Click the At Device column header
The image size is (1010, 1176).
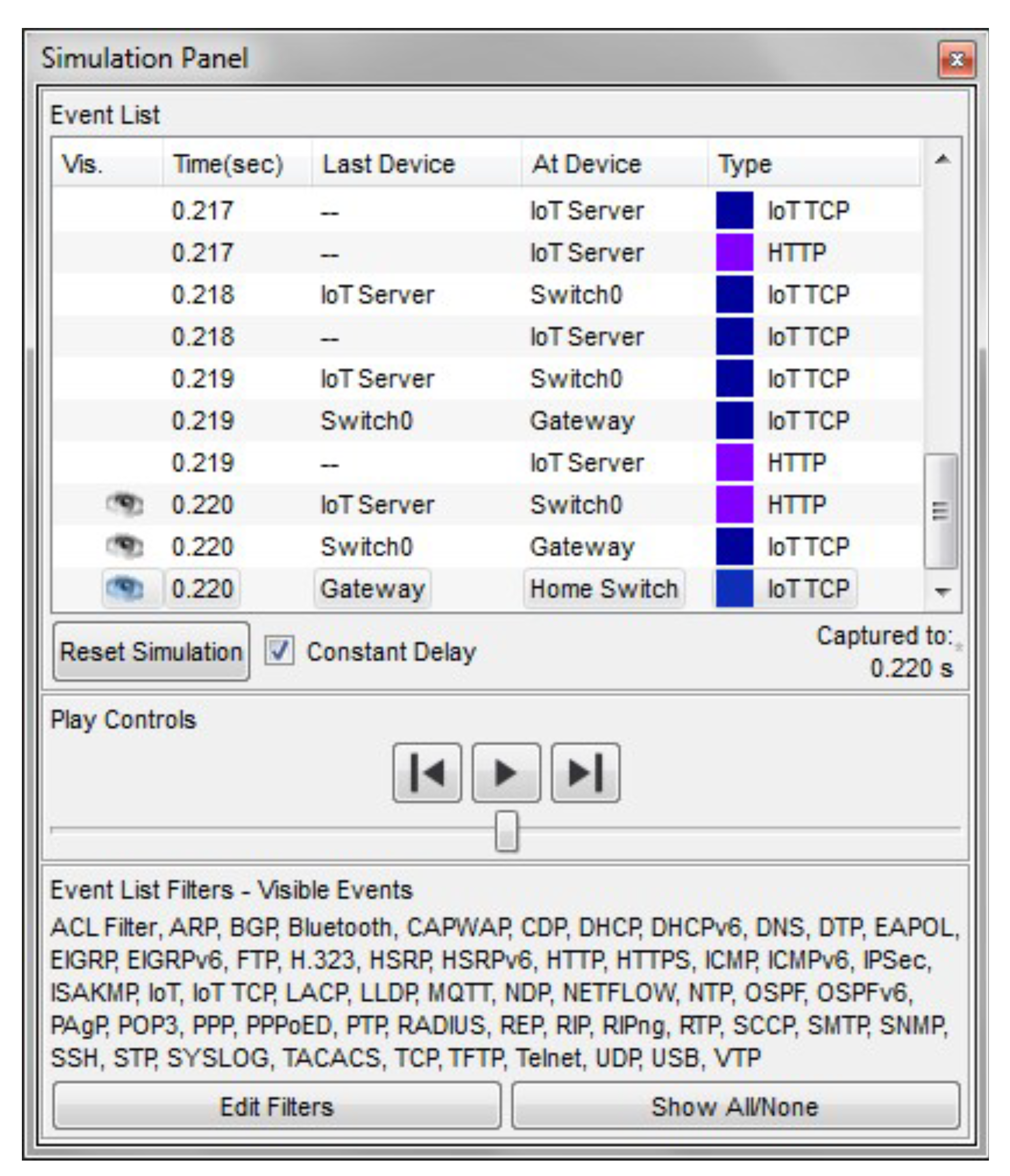click(x=587, y=164)
